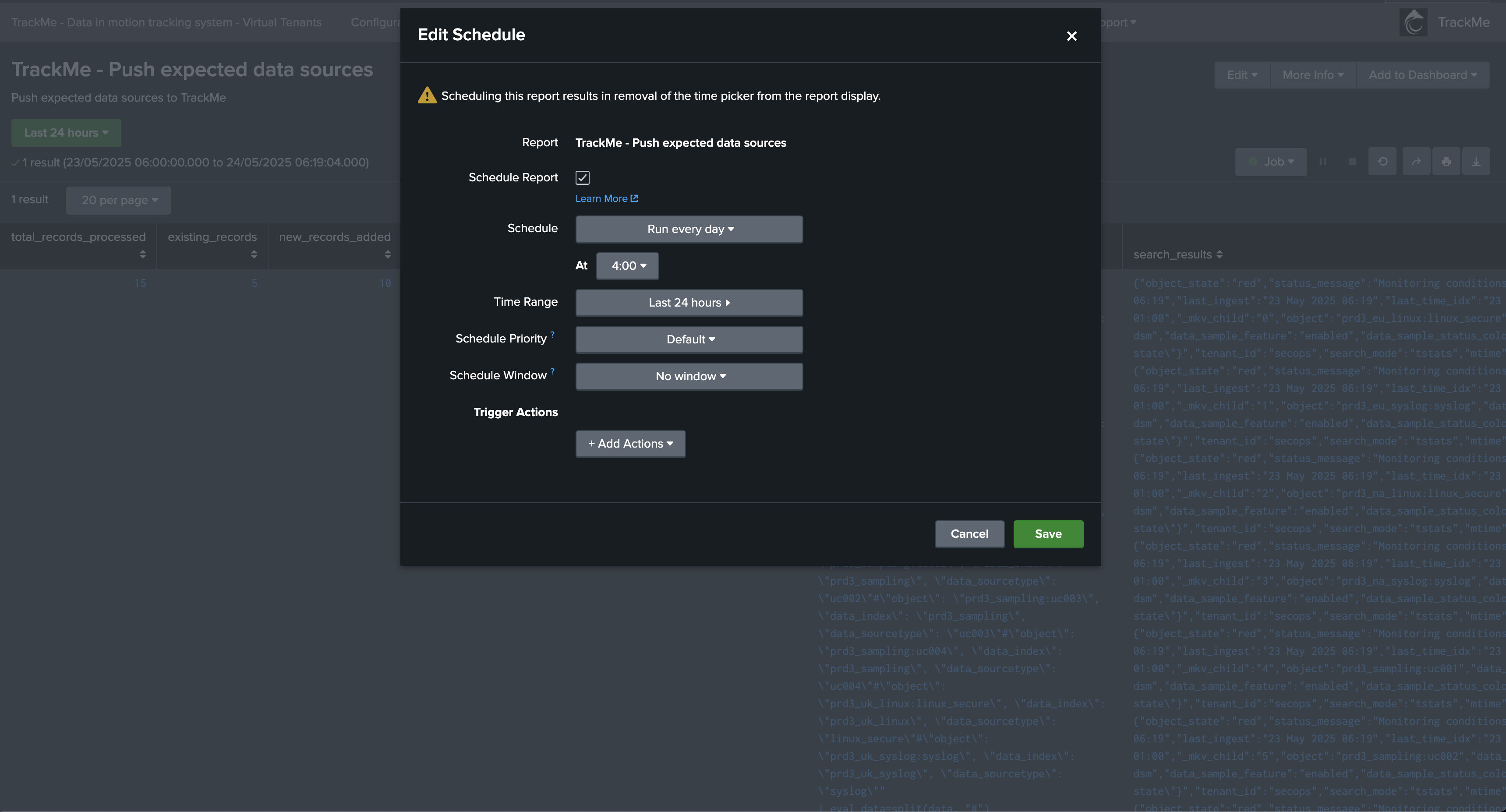Click the stop job icon
This screenshot has width=1506, height=812.
pos(1352,162)
